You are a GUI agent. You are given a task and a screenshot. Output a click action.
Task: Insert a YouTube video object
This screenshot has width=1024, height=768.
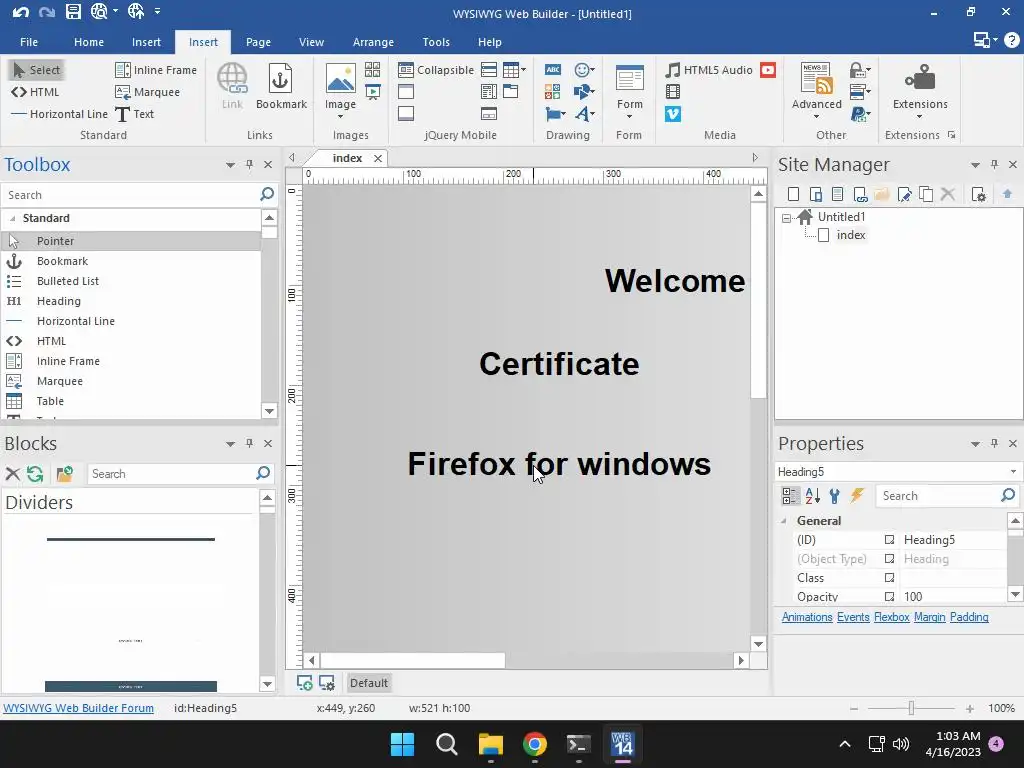pos(768,70)
